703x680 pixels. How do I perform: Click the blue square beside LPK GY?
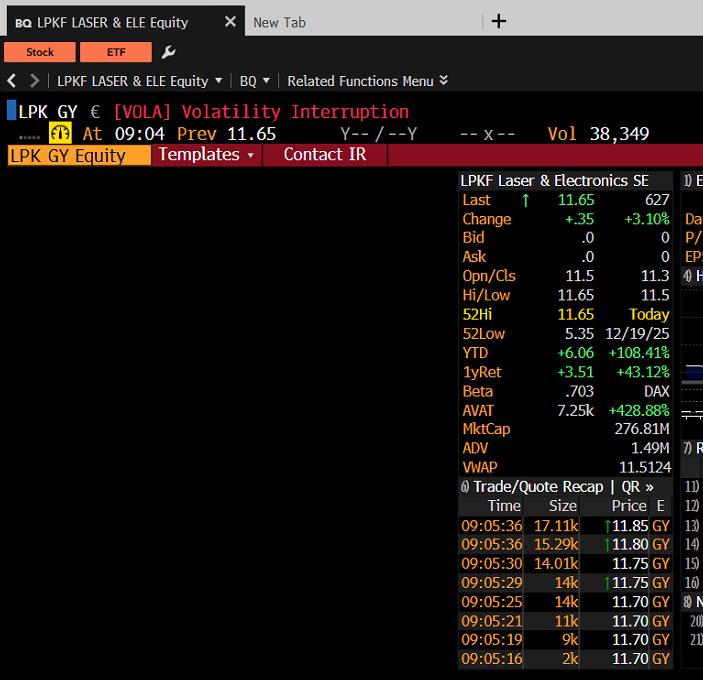pyautogui.click(x=12, y=110)
